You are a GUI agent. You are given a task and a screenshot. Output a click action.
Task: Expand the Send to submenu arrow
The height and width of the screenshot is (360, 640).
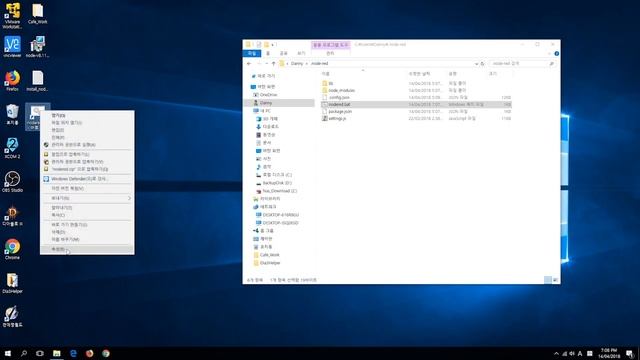pos(129,198)
